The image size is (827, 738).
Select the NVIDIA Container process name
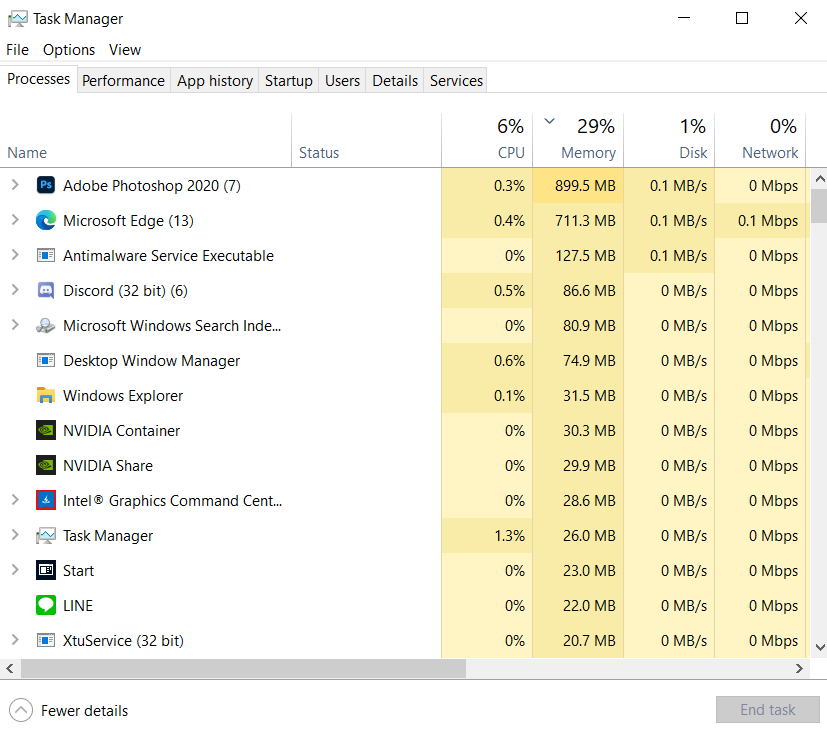pos(121,430)
